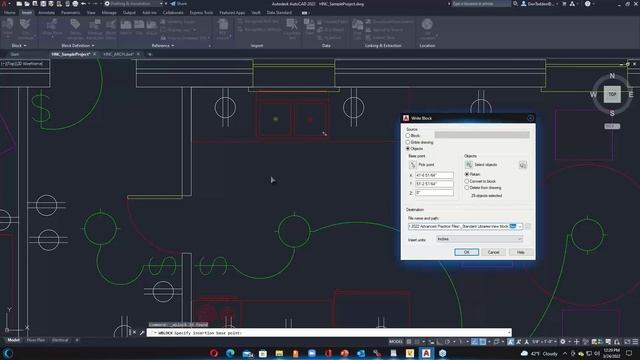Click the Quick Select icon in Objects
This screenshot has width=640, height=360.
523,165
